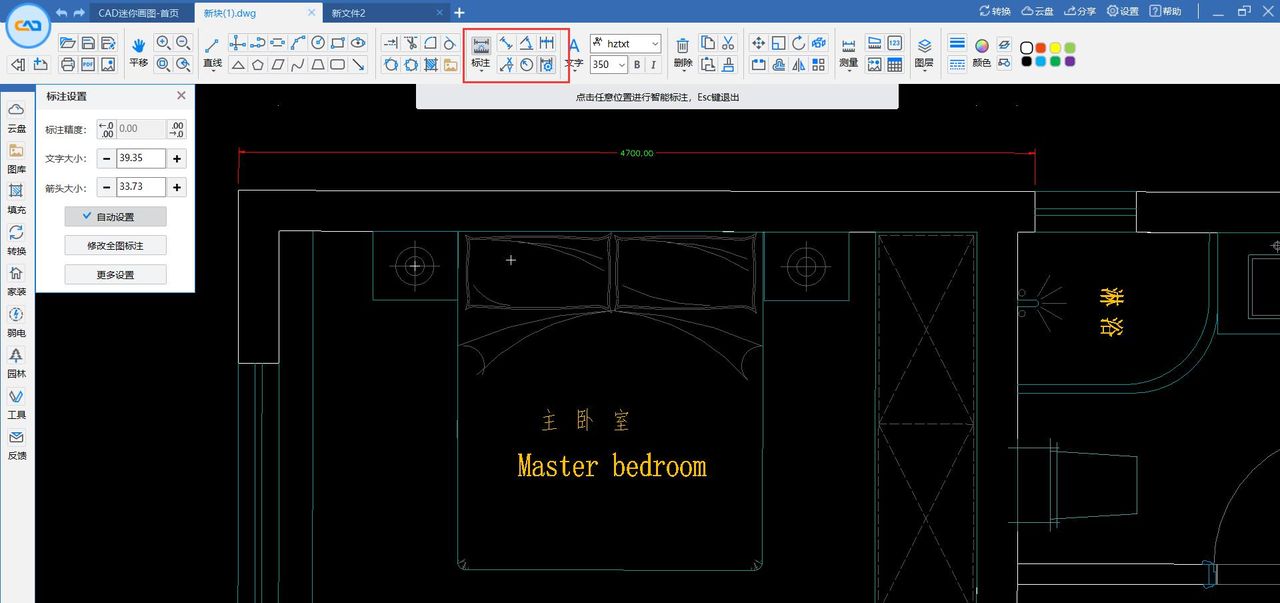Click the 更多设置 button
The width and height of the screenshot is (1280, 603).
115,274
